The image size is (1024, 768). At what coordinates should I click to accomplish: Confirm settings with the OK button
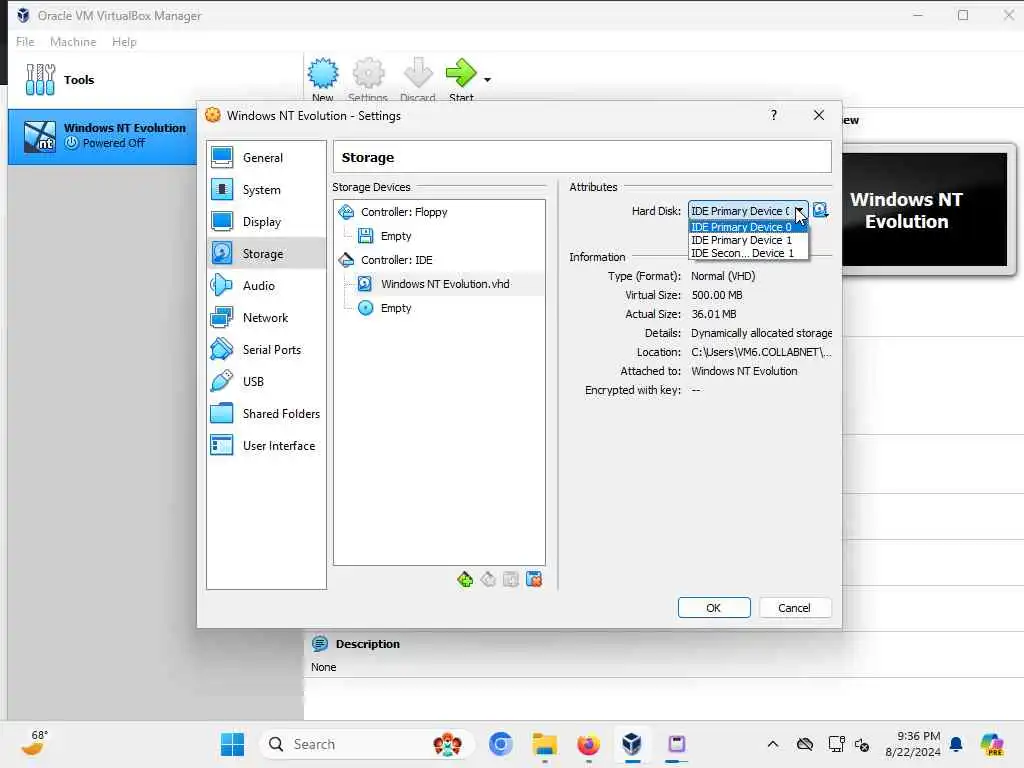click(714, 608)
